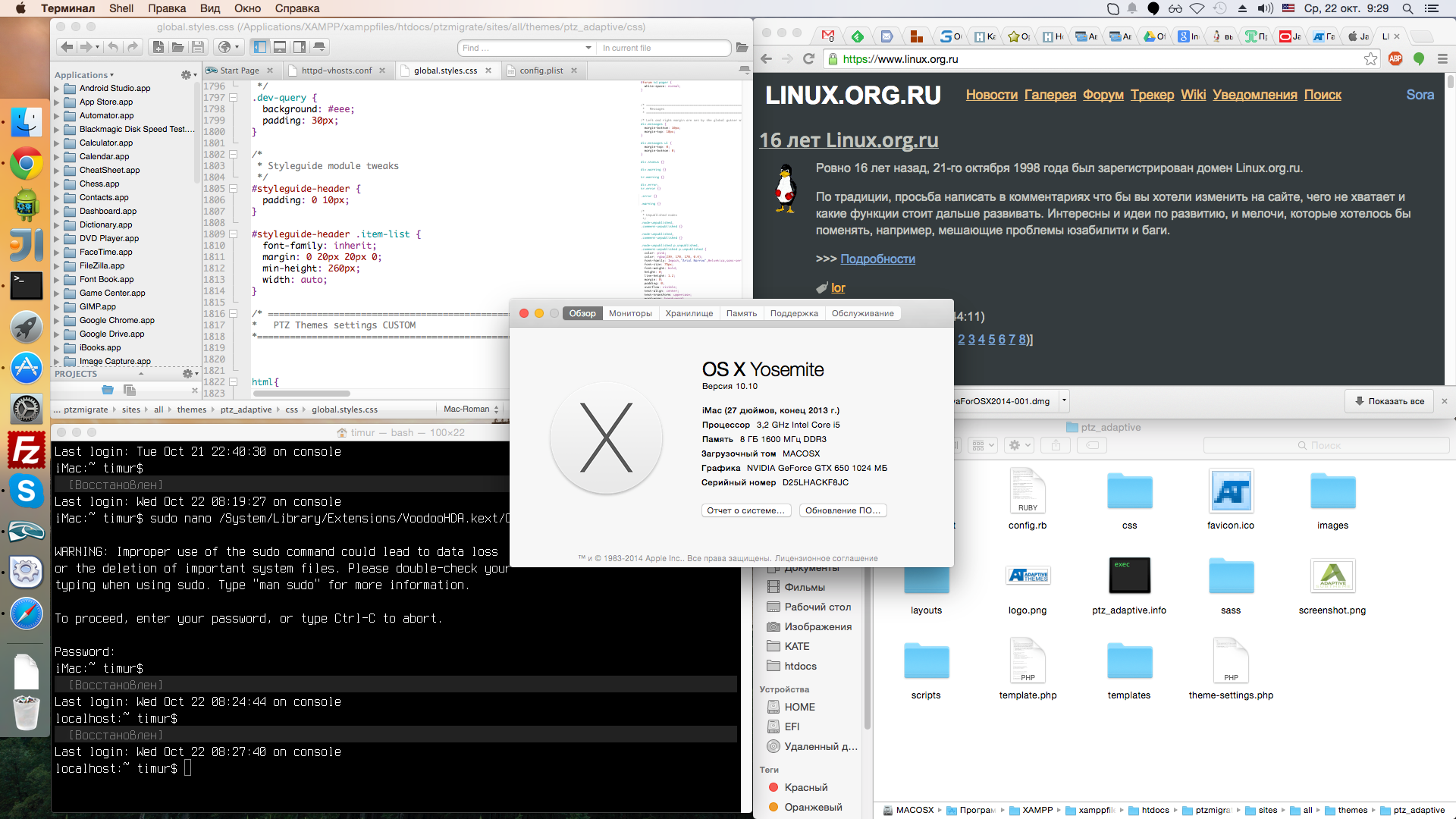This screenshot has height=819, width=1456.
Task: Open template.php file in Finder
Action: point(1028,669)
